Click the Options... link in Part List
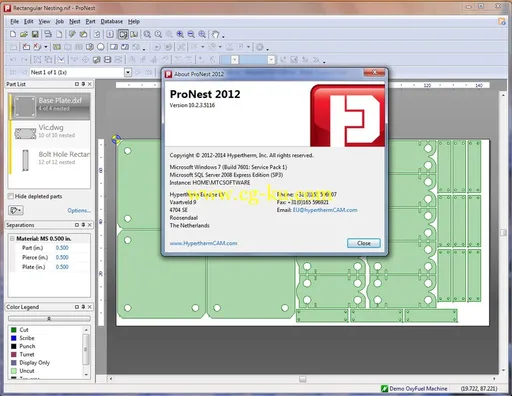This screenshot has width=512, height=396. tap(79, 210)
